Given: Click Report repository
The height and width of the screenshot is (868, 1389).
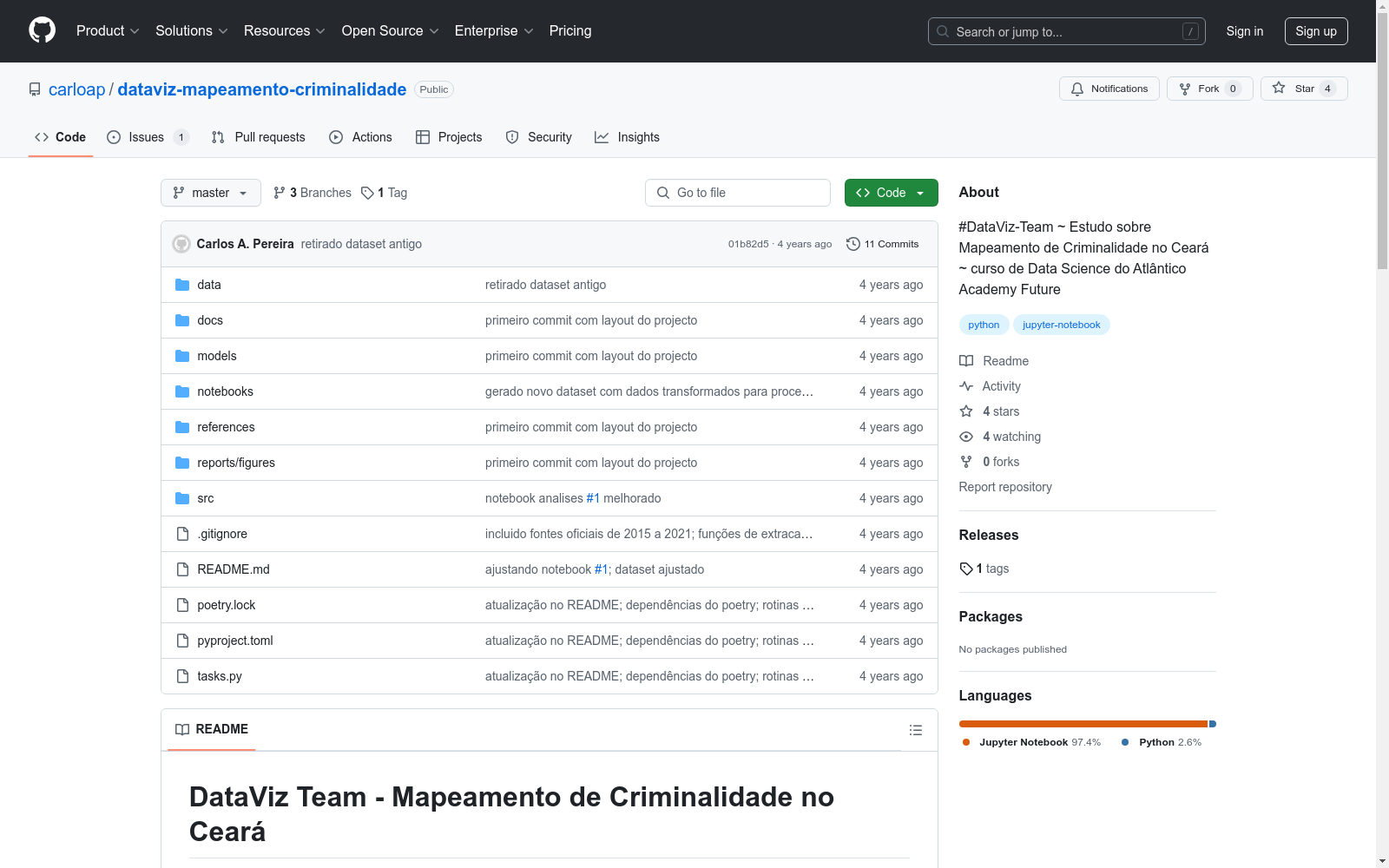Looking at the screenshot, I should pos(1005,487).
